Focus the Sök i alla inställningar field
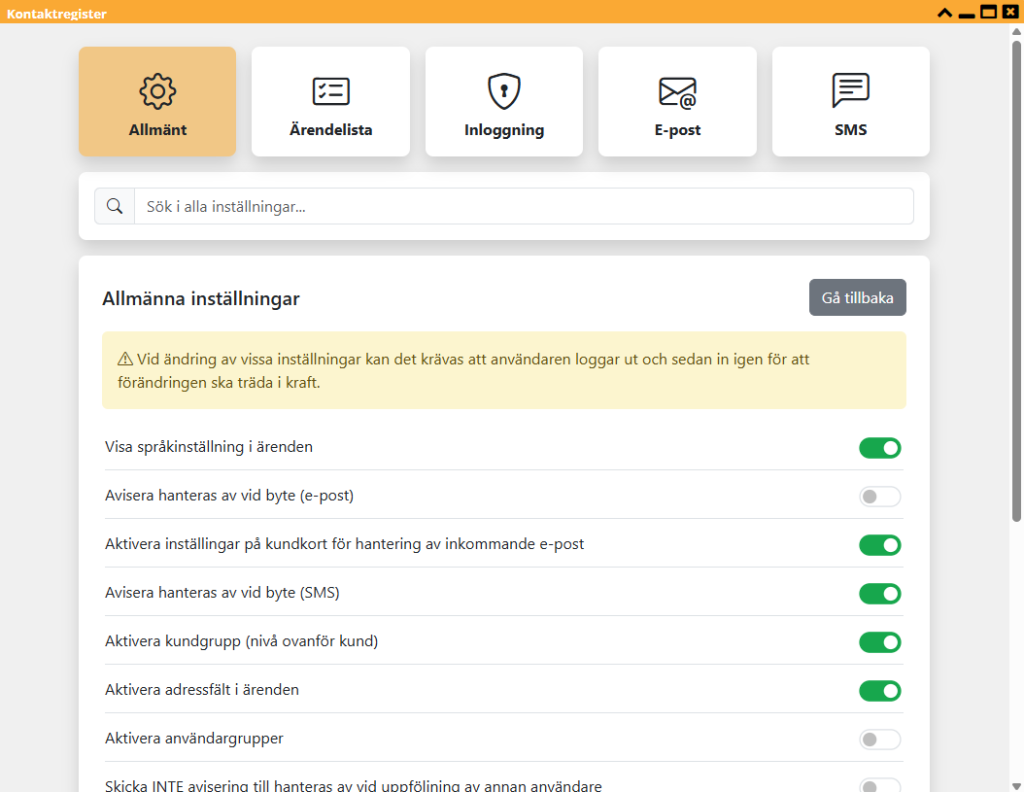The image size is (1024, 792). 523,206
